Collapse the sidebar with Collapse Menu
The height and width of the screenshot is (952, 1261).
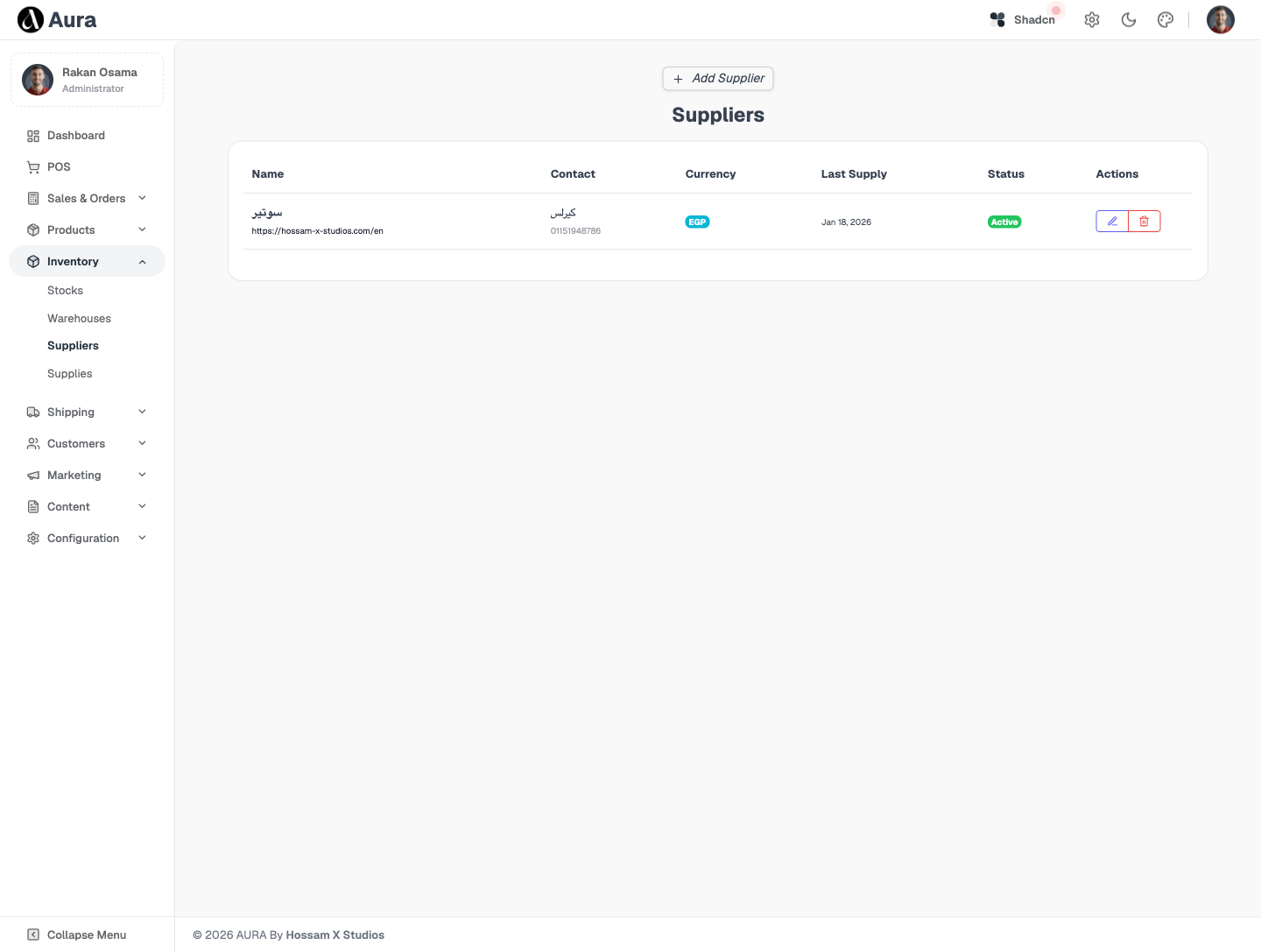click(87, 934)
